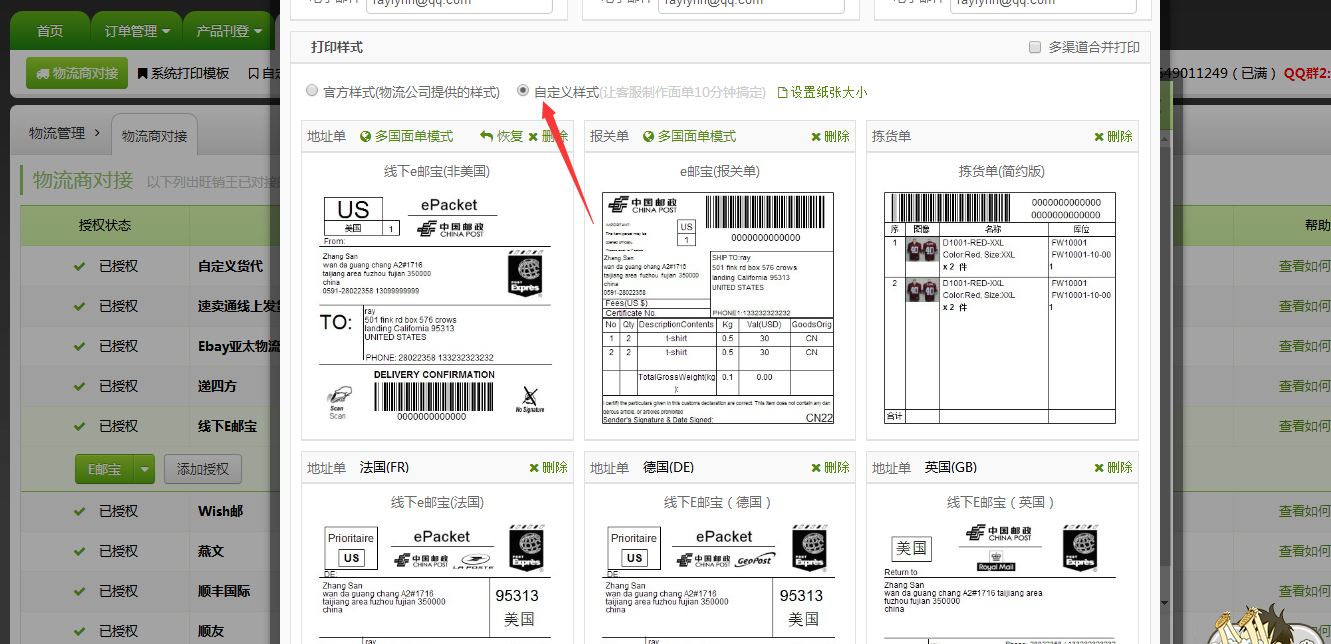Click 授权状态 column header
The width and height of the screenshot is (1331, 644).
[105, 225]
